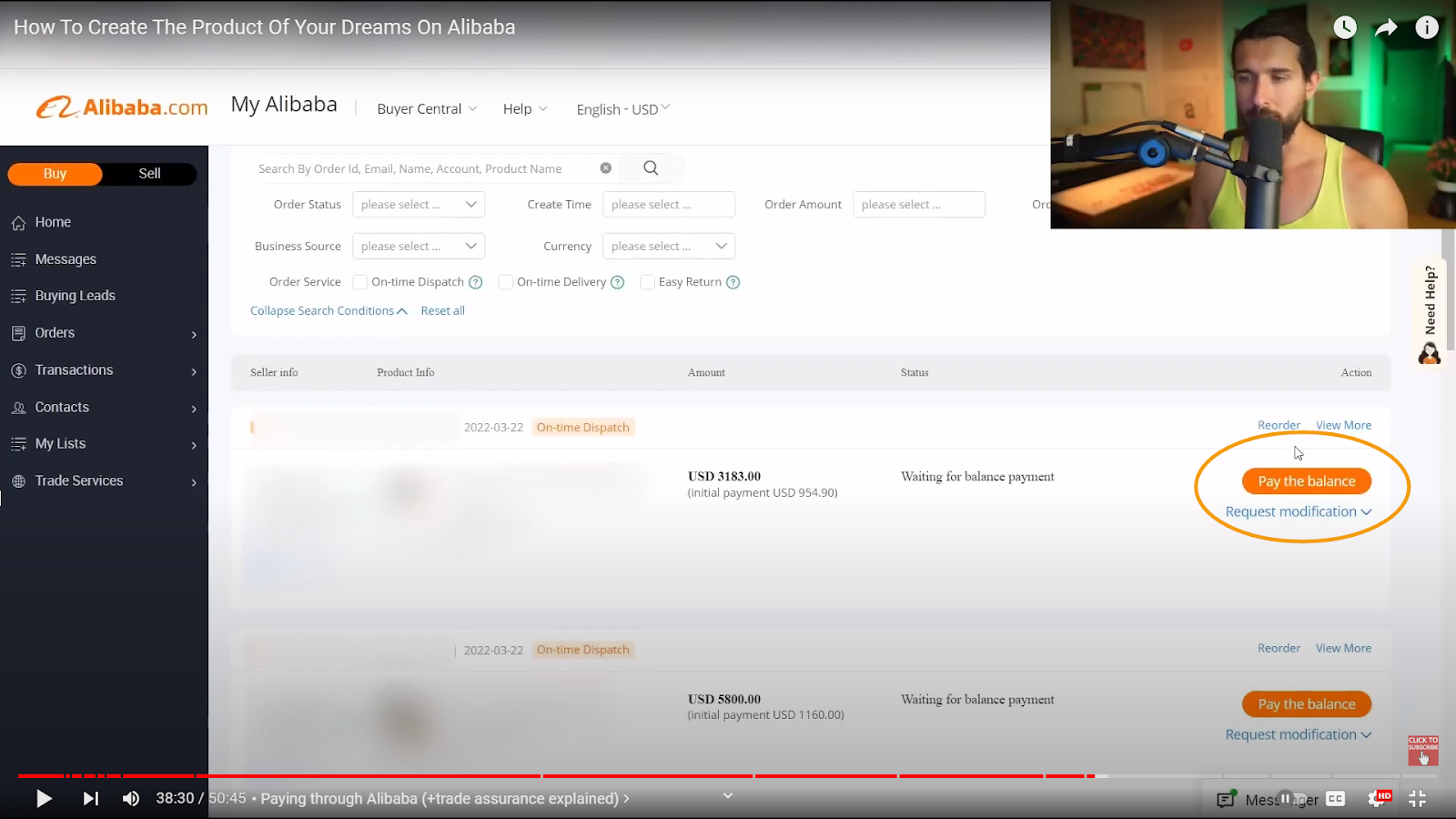Open the Easy Return help question mark
This screenshot has height=819, width=1456.
(733, 282)
